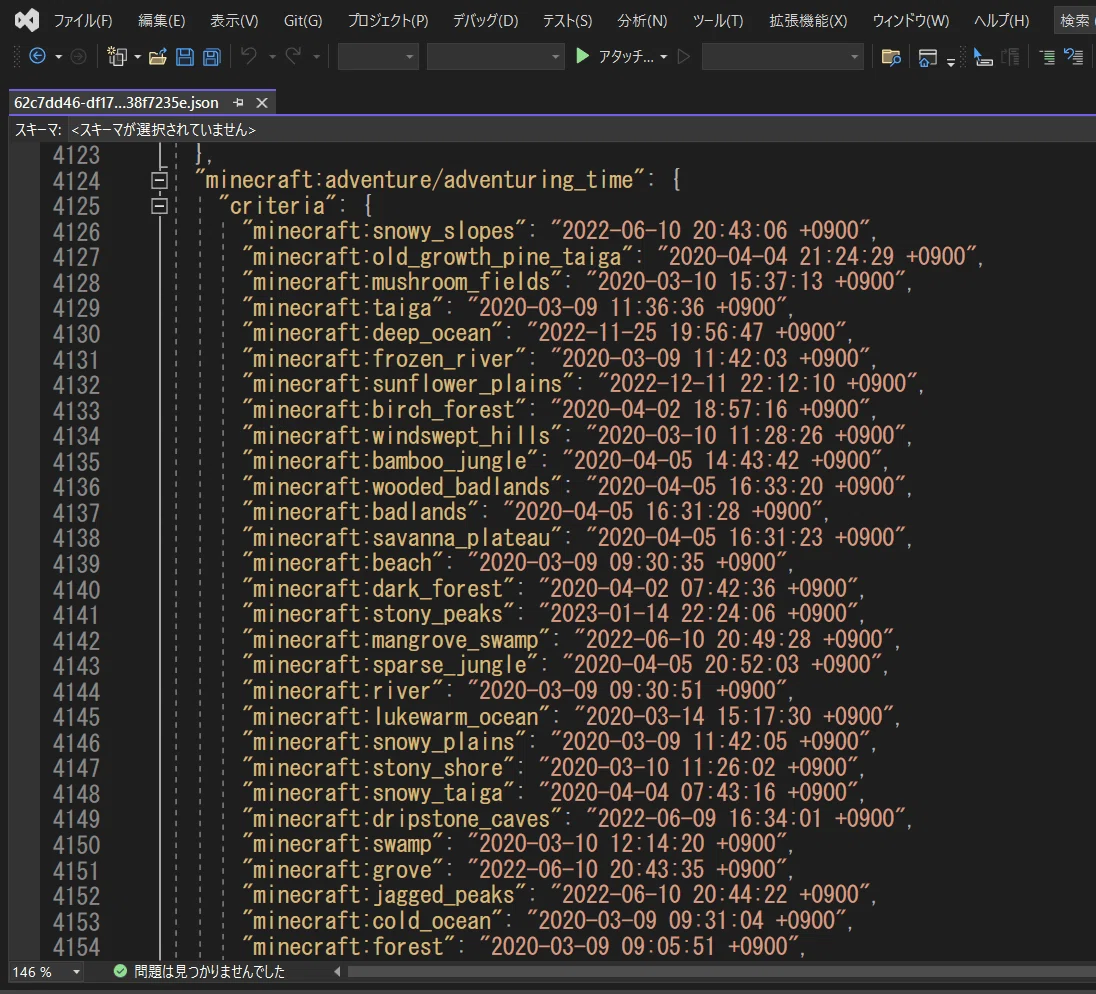Close the 62c7dd46 json tab
This screenshot has width=1096, height=994.
coord(262,103)
